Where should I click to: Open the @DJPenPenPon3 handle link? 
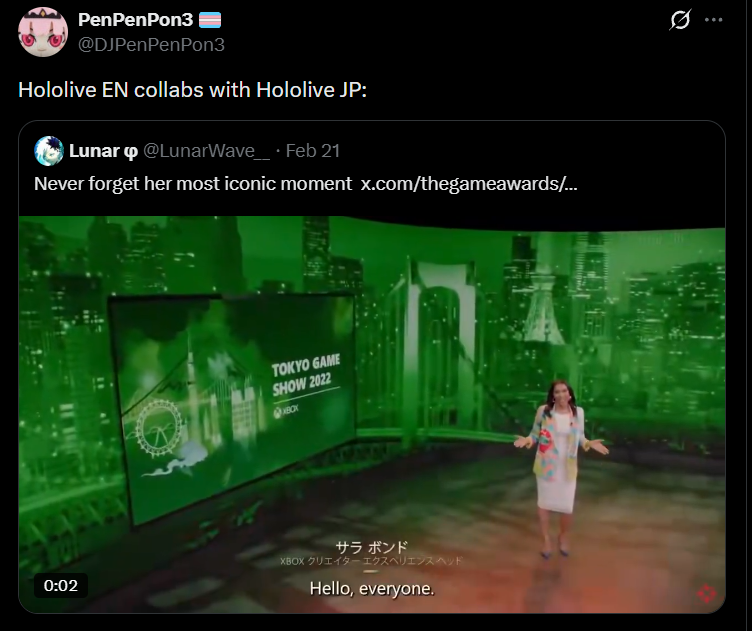151,45
